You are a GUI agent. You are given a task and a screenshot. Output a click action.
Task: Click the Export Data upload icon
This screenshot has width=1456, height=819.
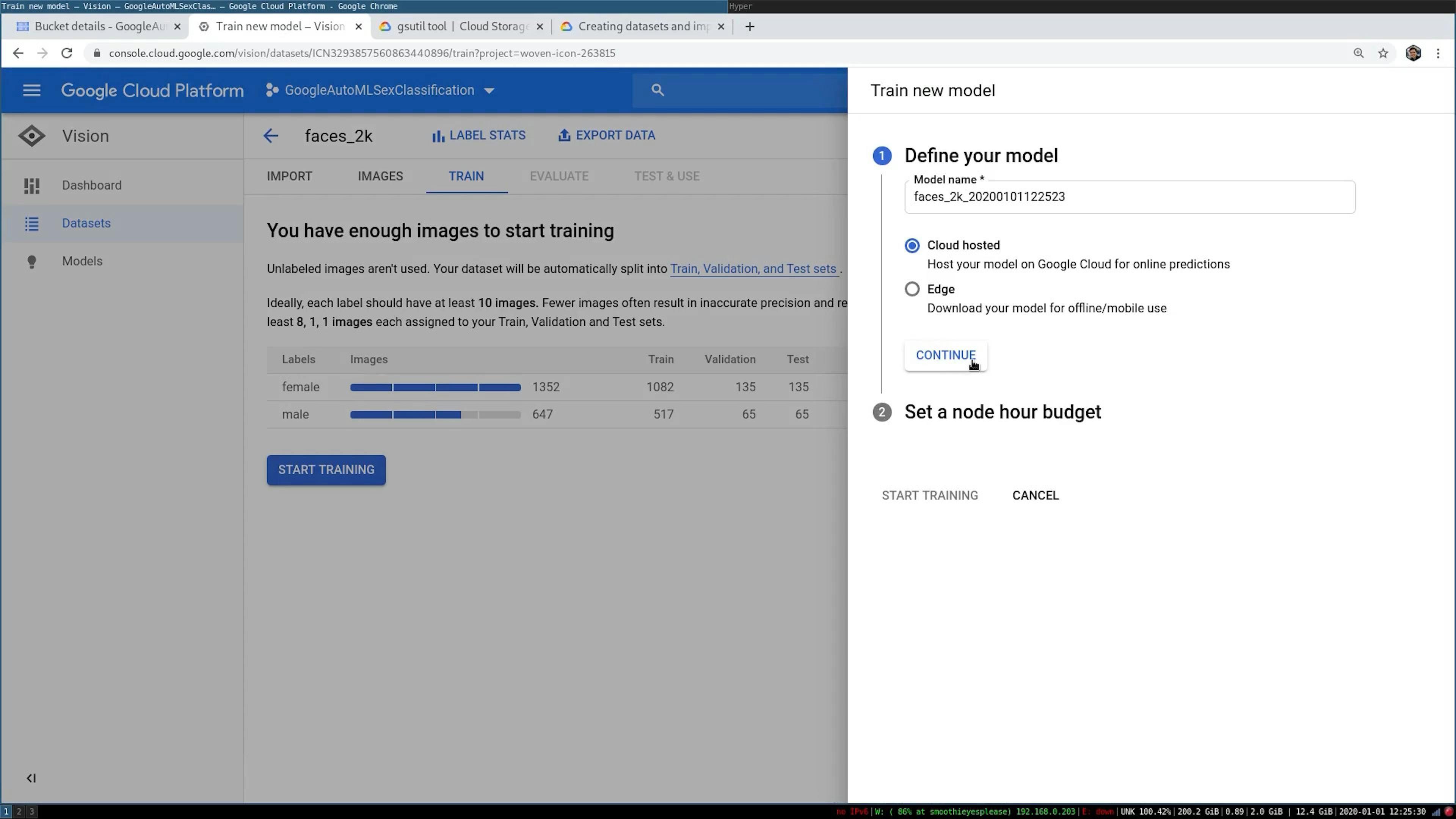[563, 136]
